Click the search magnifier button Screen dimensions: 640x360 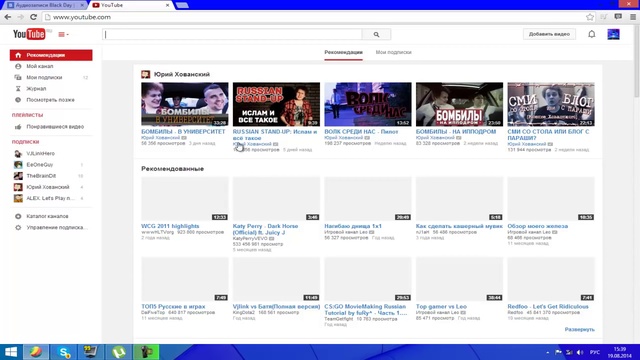tap(376, 35)
